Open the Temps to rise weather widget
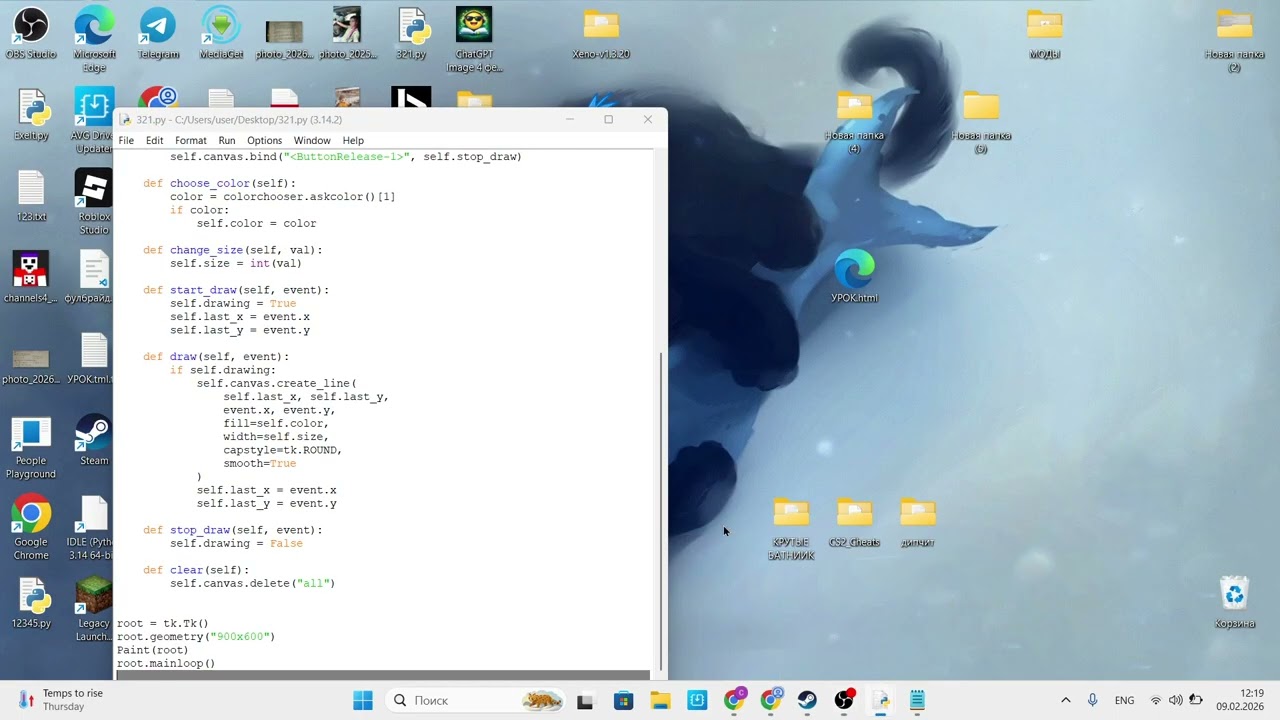The width and height of the screenshot is (1280, 720). point(60,700)
